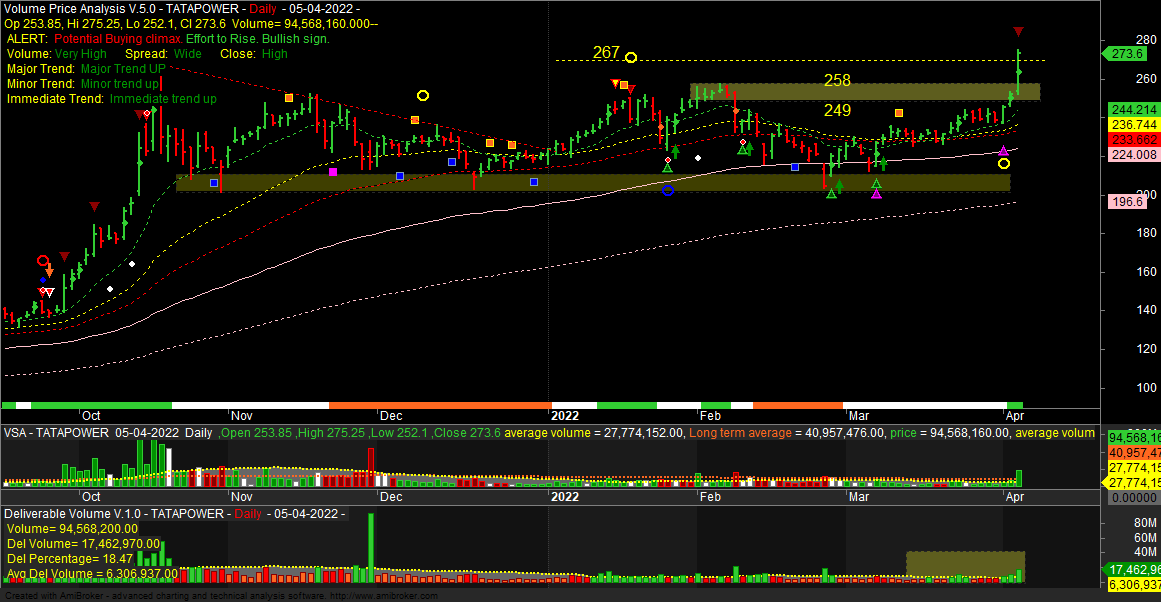Click the Close High indicator text
This screenshot has width=1161, height=602.
coord(254,54)
